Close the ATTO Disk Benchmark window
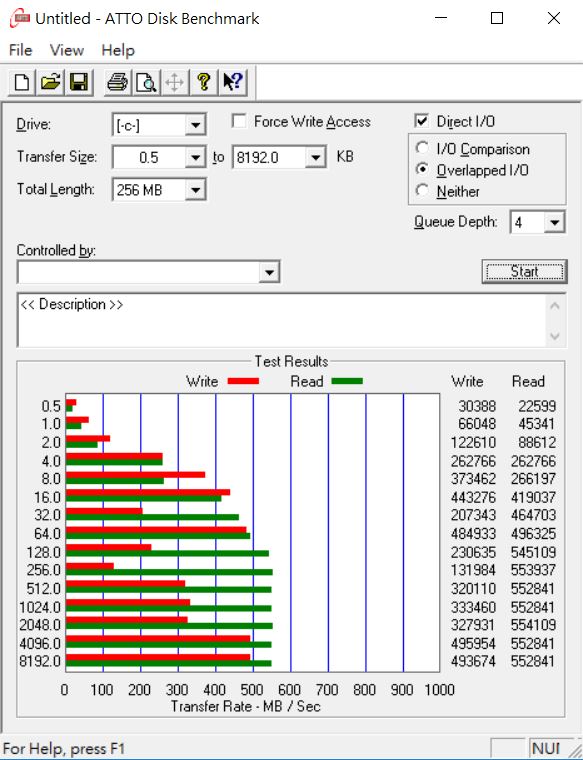This screenshot has width=583, height=760. point(554,18)
